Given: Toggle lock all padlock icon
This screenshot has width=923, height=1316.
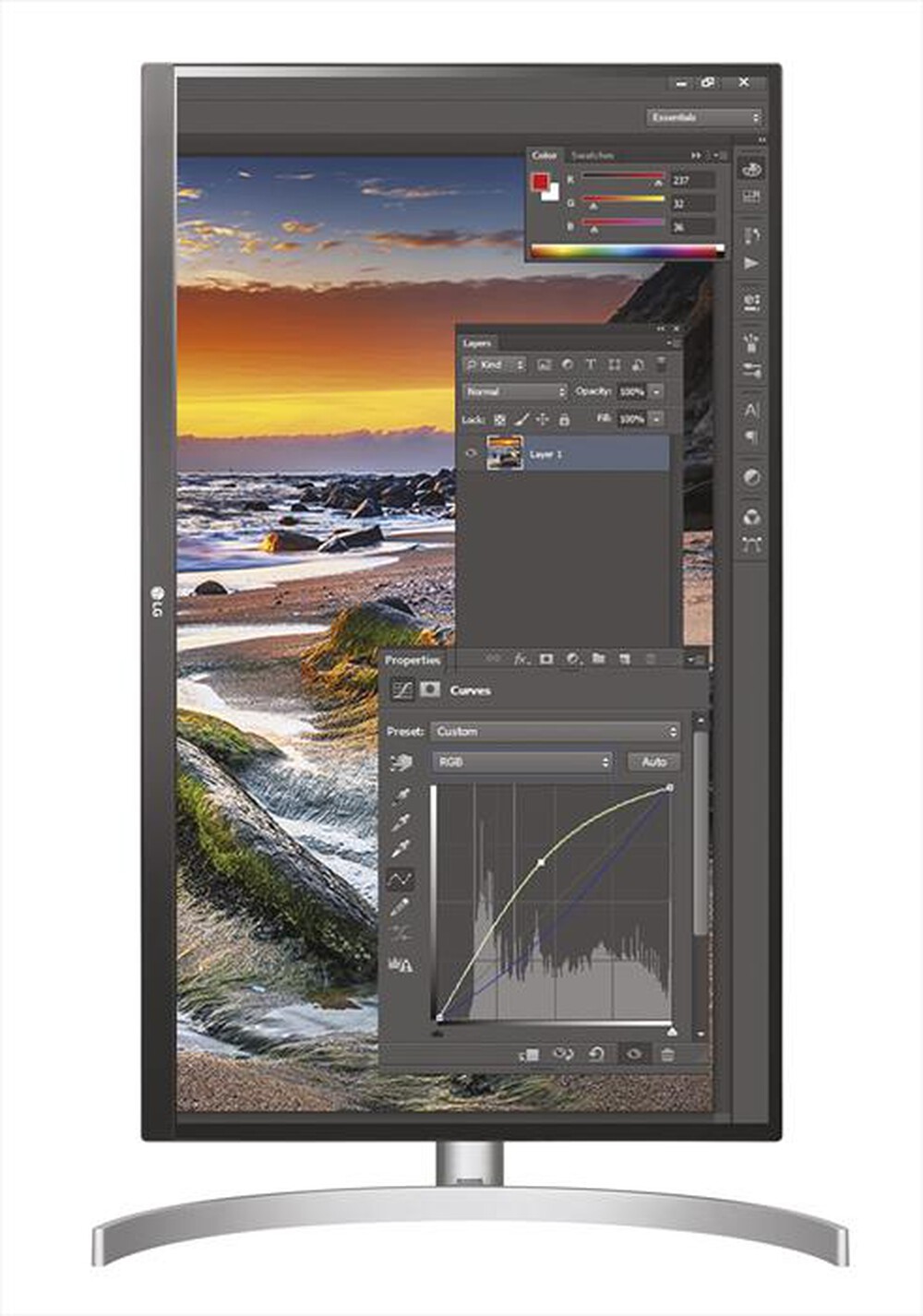Looking at the screenshot, I should tap(564, 419).
